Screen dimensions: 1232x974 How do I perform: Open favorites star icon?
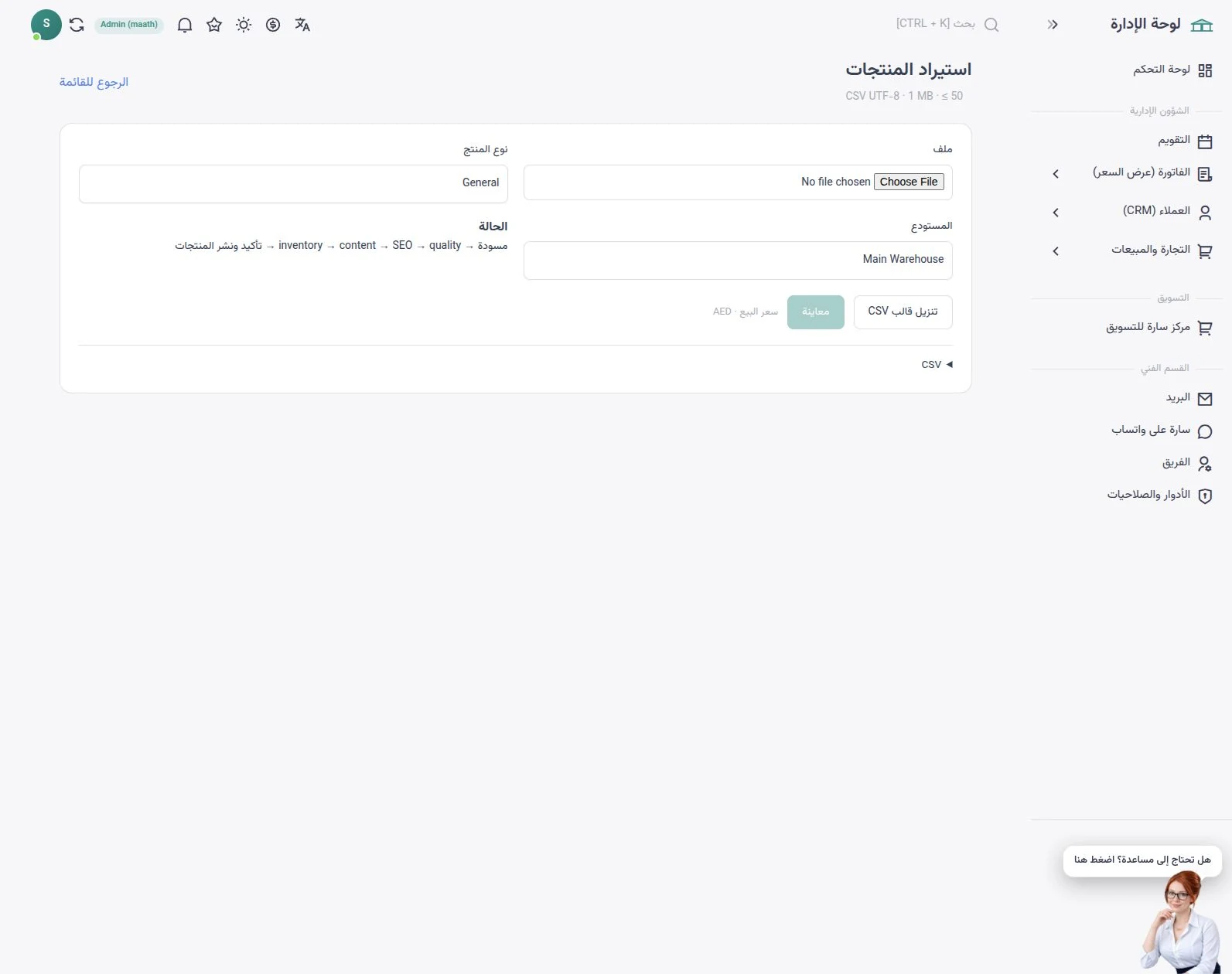click(x=214, y=25)
